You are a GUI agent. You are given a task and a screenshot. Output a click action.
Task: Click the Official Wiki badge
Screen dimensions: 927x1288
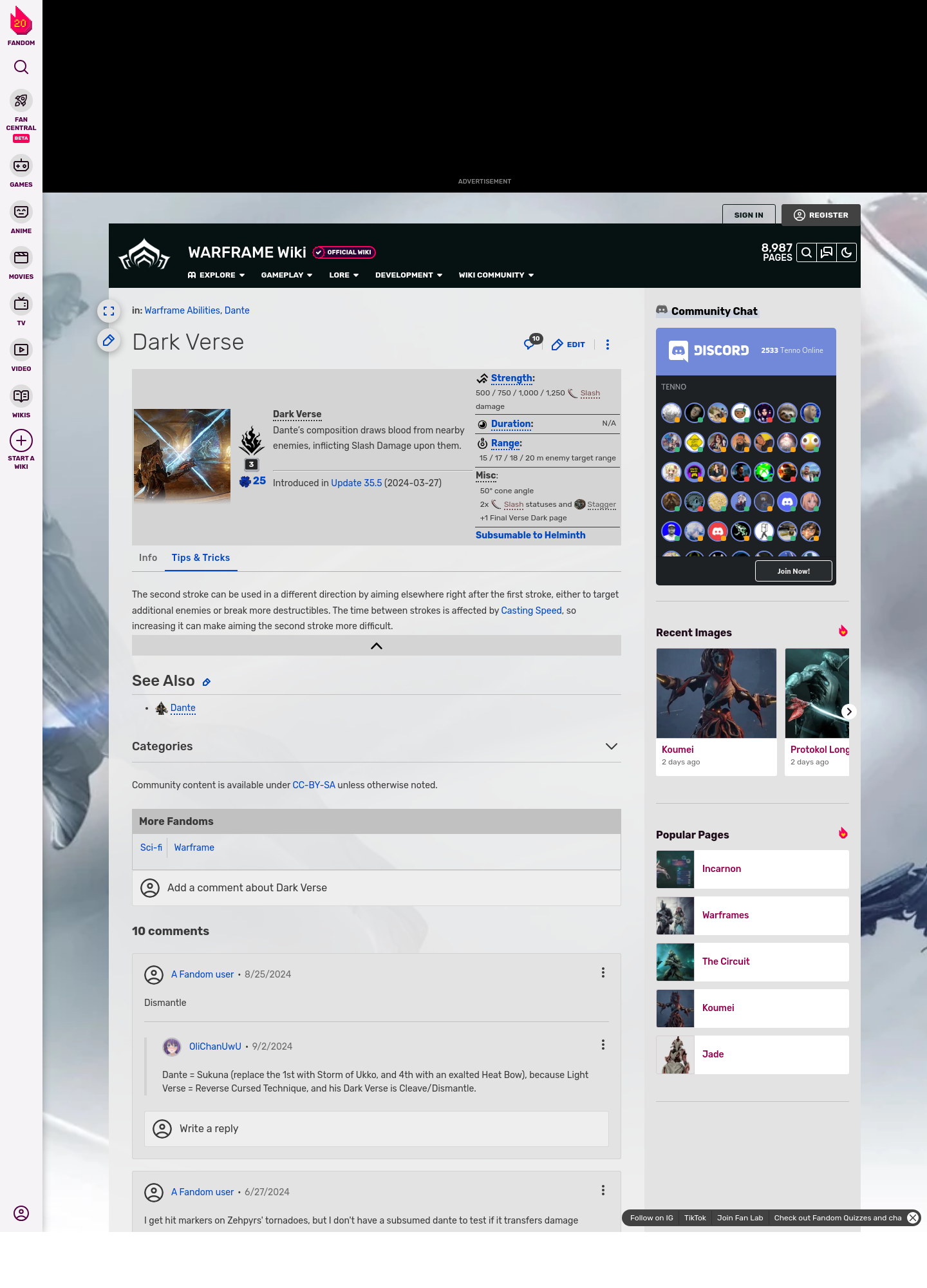[344, 252]
